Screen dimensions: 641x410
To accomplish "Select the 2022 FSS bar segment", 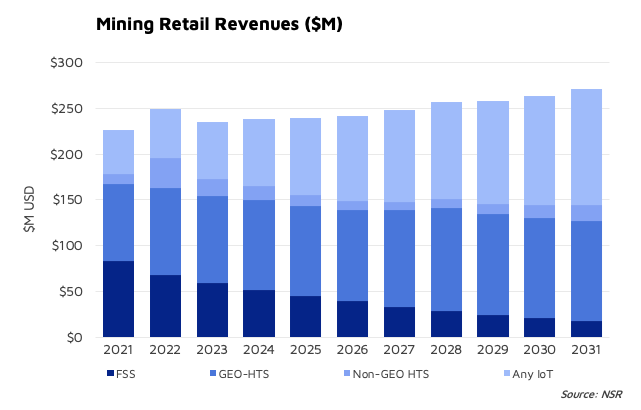I will pyautogui.click(x=165, y=306).
